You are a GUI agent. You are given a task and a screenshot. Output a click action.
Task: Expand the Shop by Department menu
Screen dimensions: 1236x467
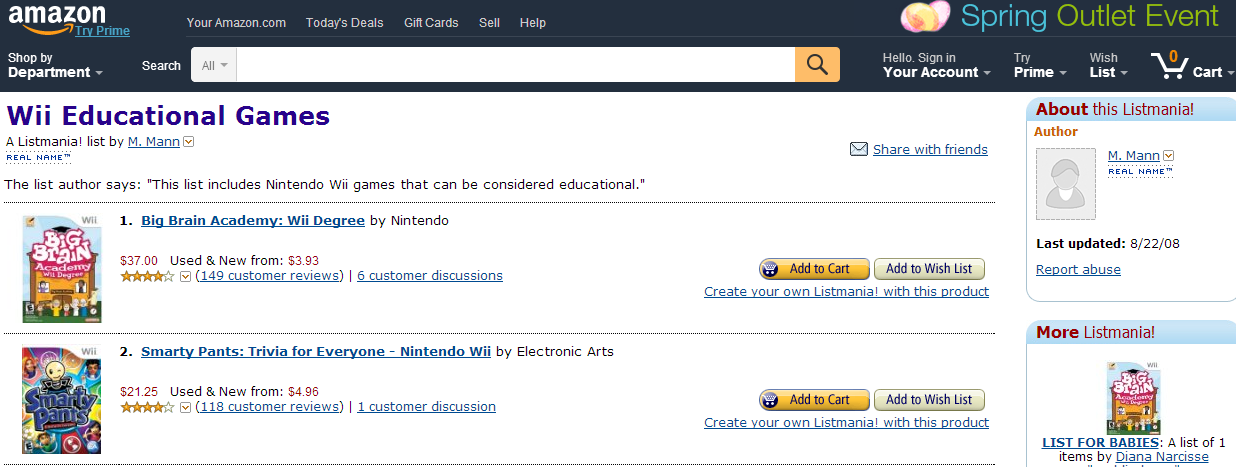55,66
